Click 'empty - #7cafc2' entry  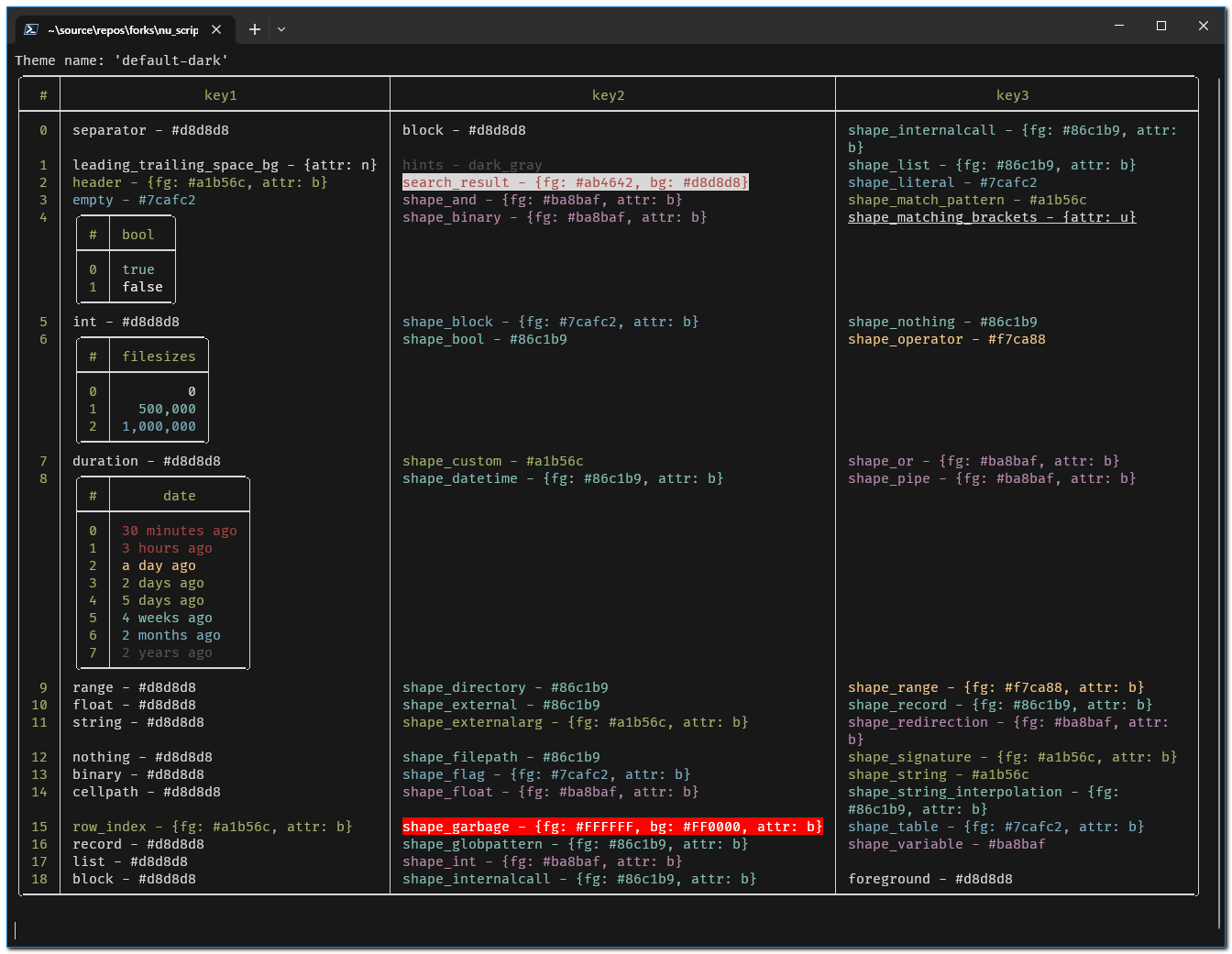(134, 200)
